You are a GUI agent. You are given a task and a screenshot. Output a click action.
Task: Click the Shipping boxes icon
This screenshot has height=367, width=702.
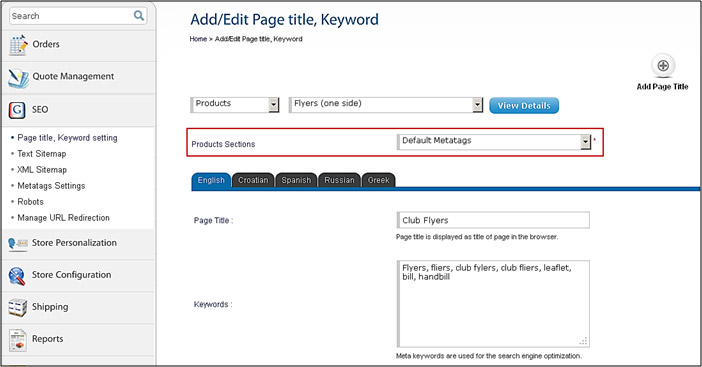click(17, 308)
